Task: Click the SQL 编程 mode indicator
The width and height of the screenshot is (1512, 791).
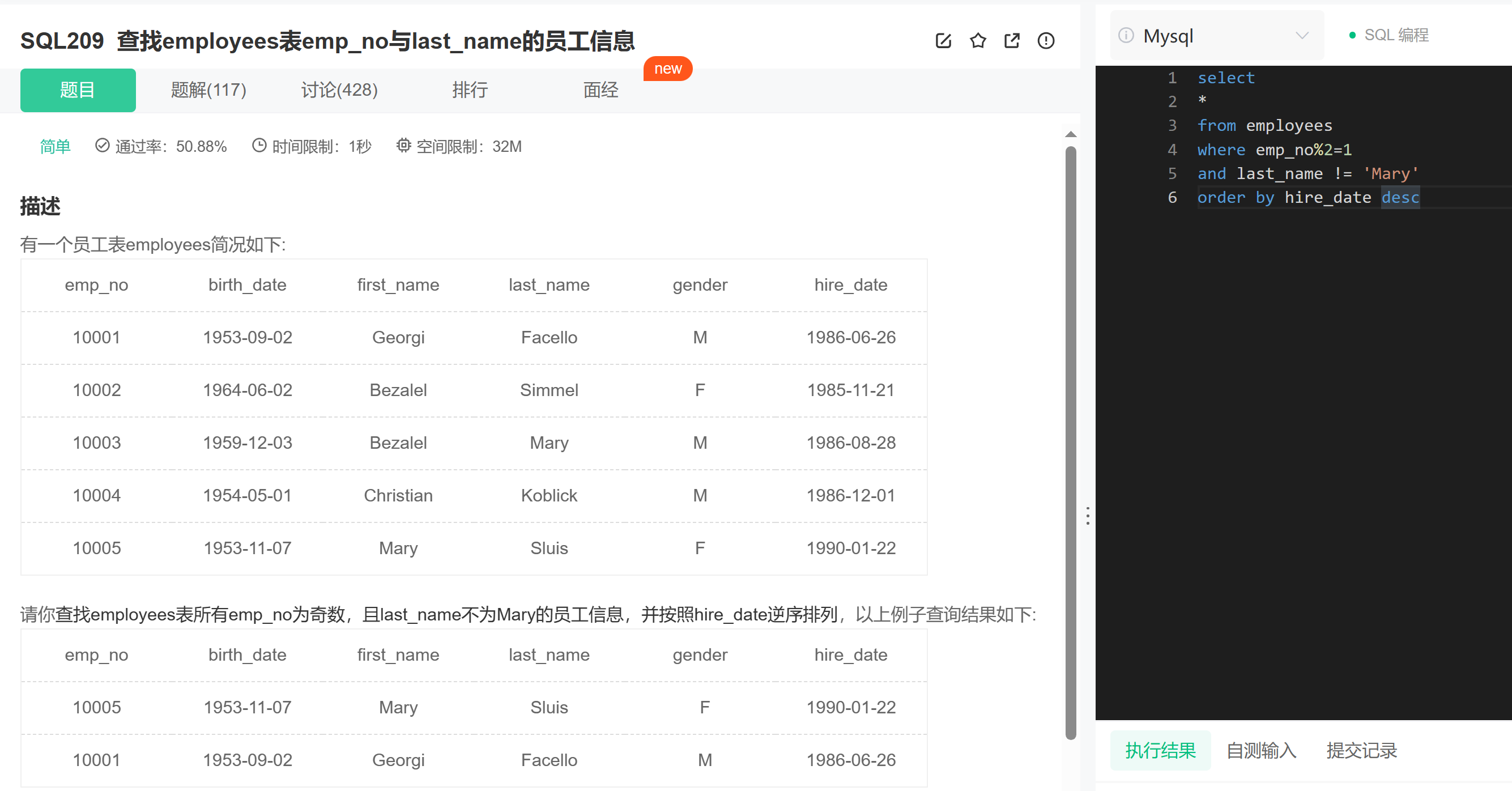Action: pos(1389,35)
